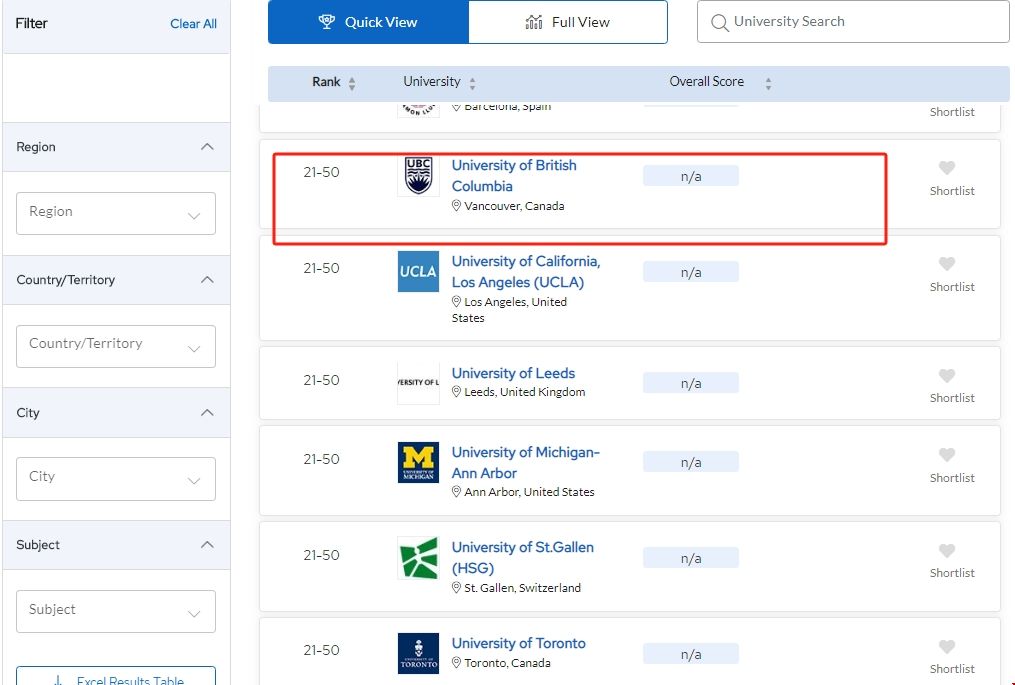Click the UBC university logo
This screenshot has height=685, width=1015.
coord(418,175)
